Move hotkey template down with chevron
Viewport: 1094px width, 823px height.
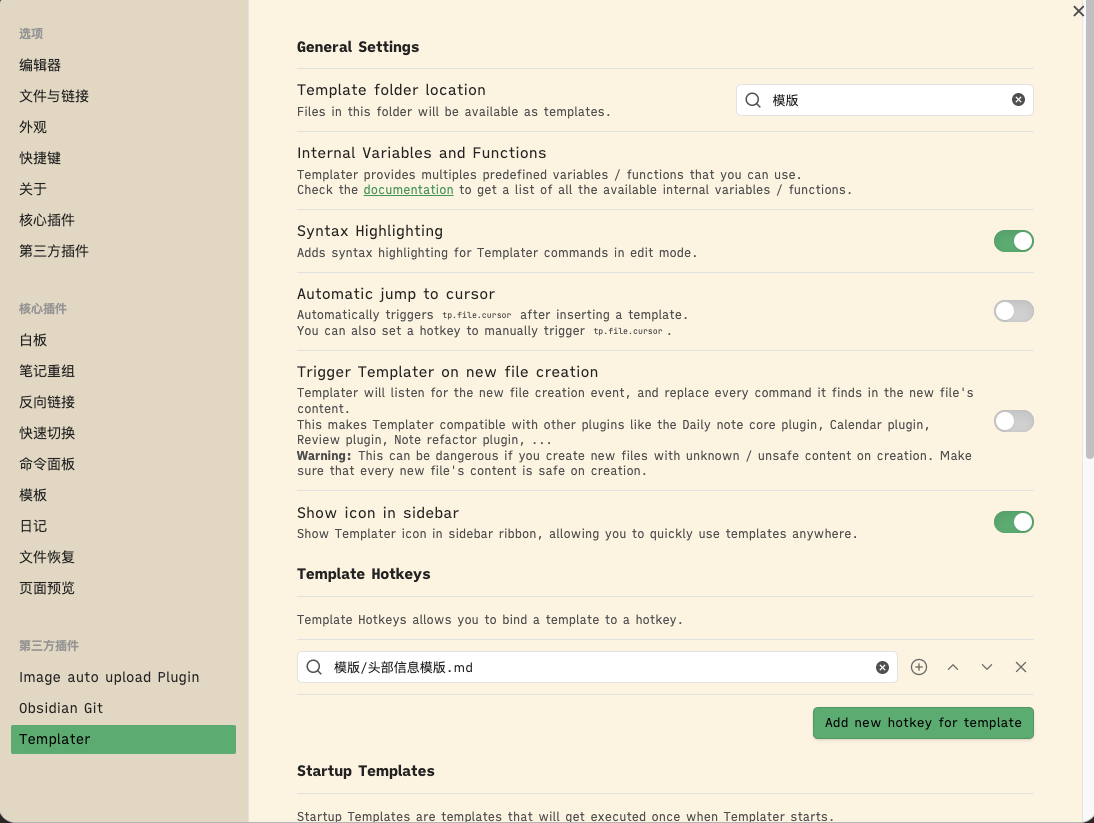pos(987,667)
